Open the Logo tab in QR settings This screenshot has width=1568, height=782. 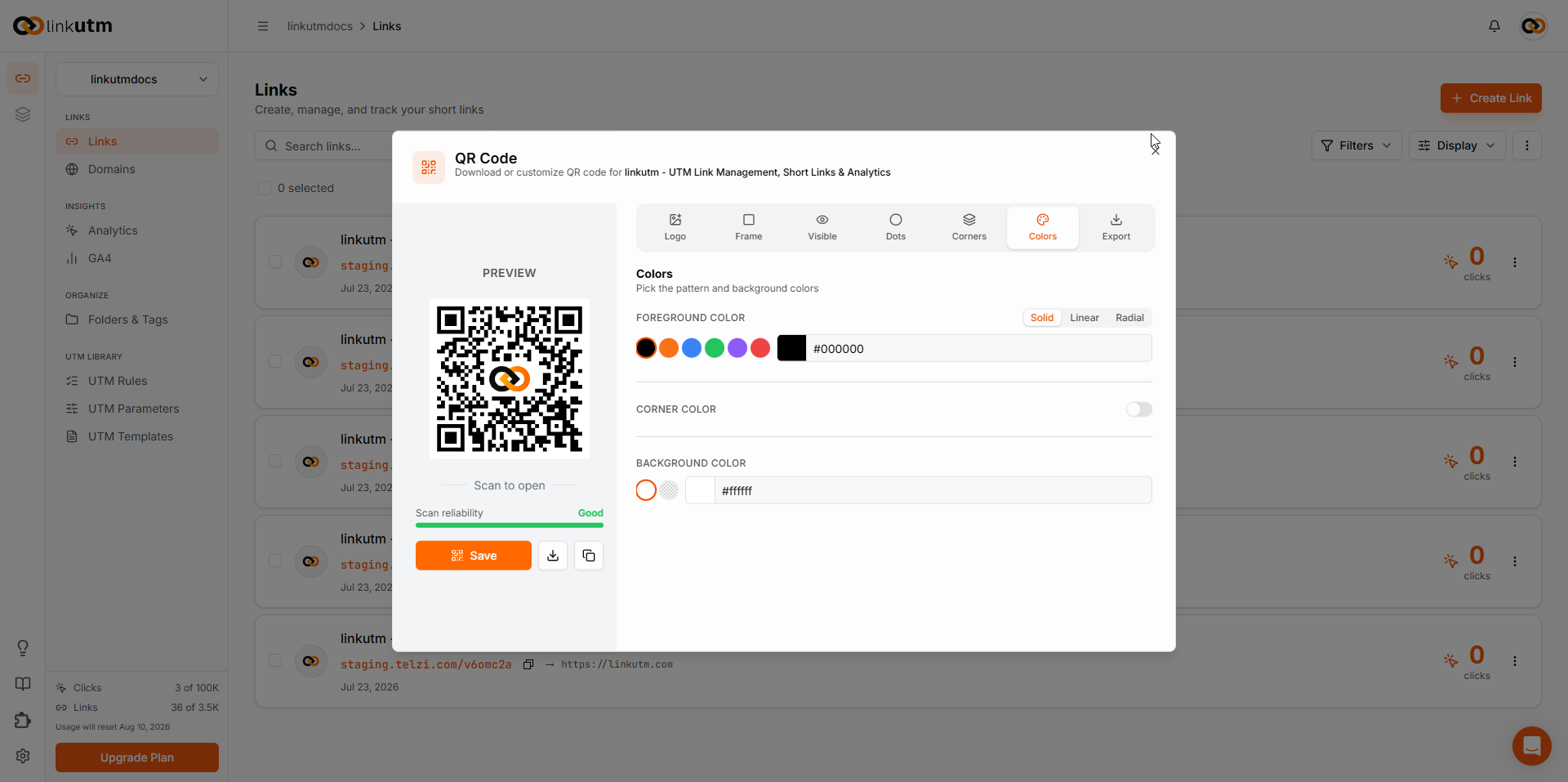click(x=675, y=227)
